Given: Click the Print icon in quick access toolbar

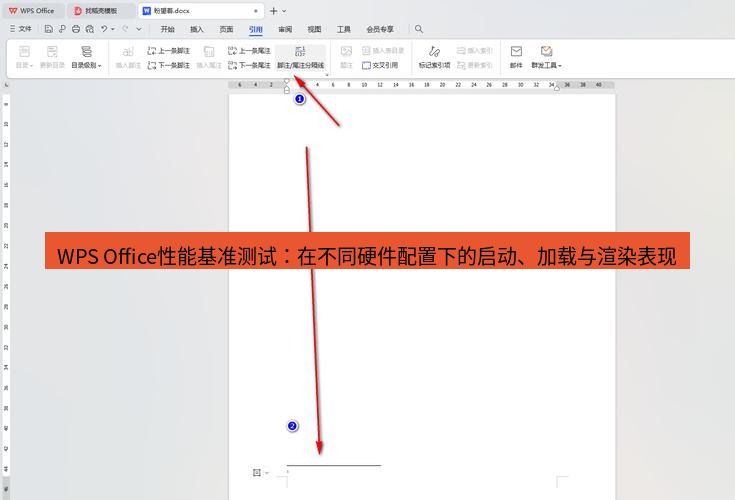Looking at the screenshot, I should [x=76, y=29].
